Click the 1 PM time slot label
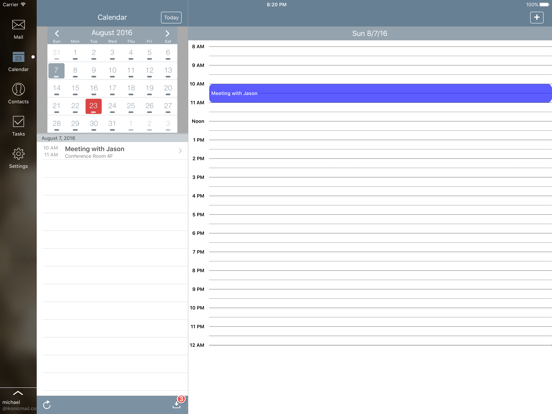The image size is (552, 414). click(x=199, y=140)
